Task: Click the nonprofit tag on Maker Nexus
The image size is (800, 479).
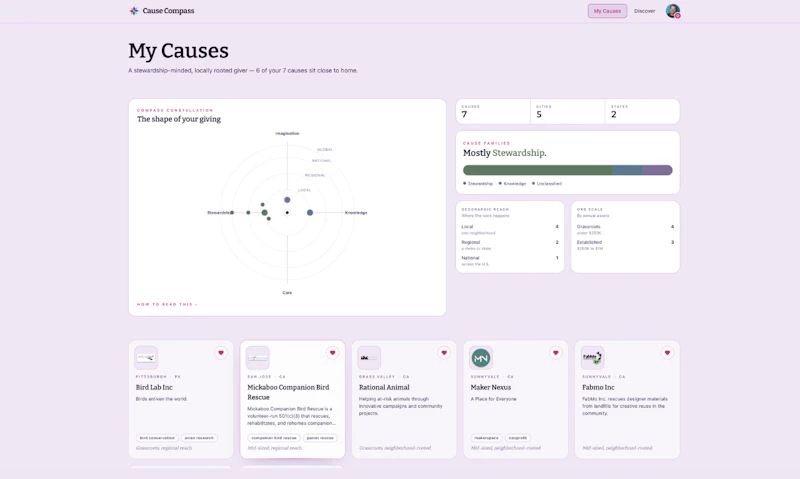Action: 518,438
